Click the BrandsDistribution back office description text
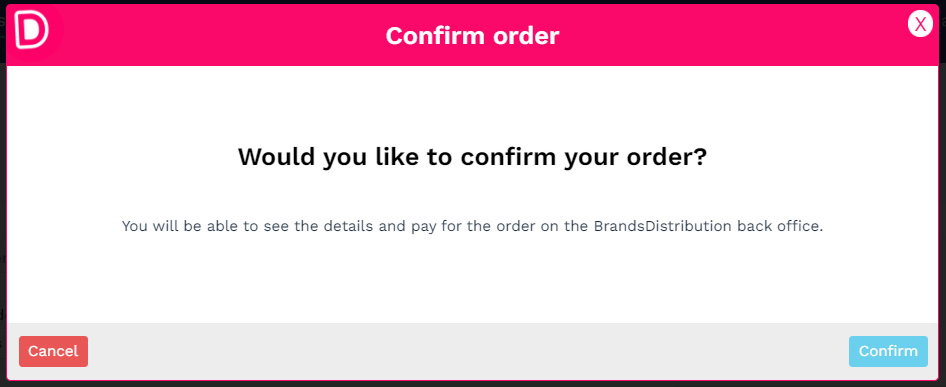Image resolution: width=946 pixels, height=387 pixels. pyautogui.click(x=472, y=226)
